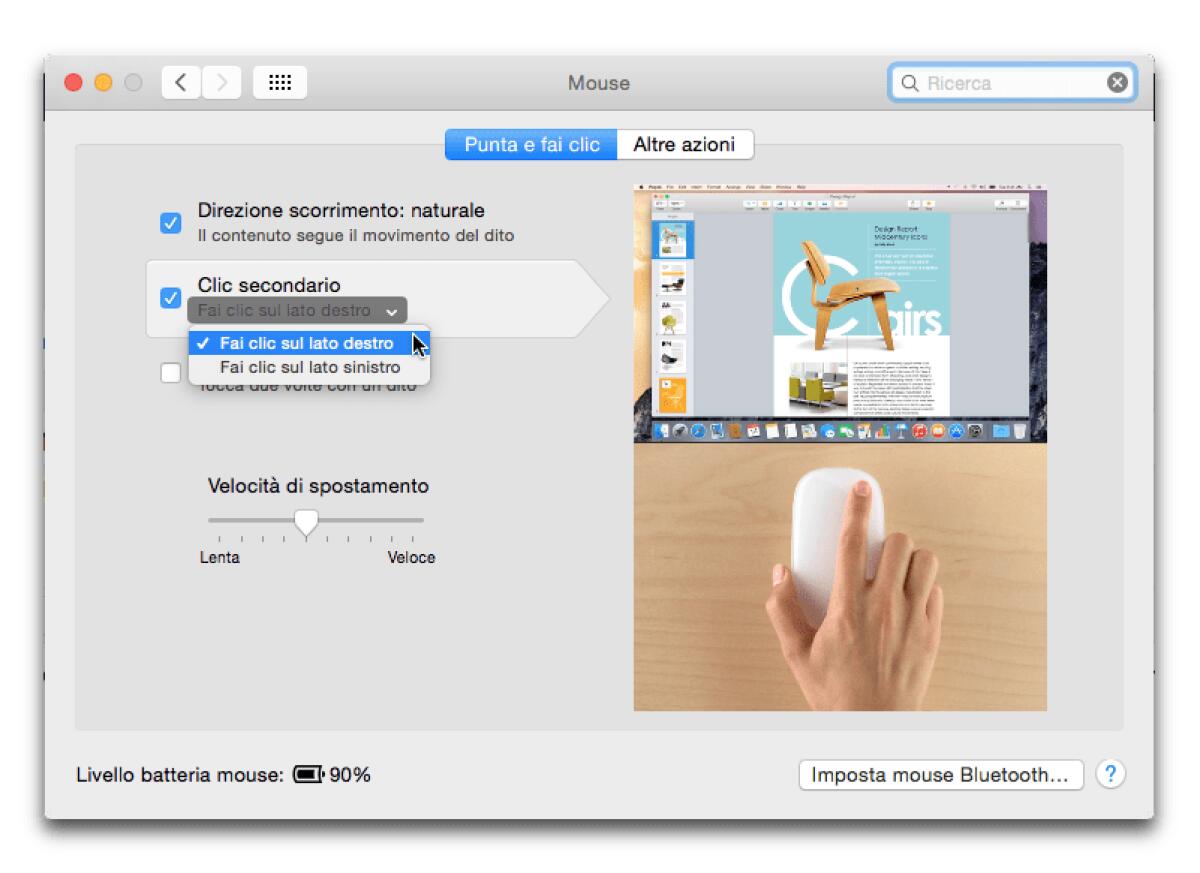Disable Direzione scorrimento: naturale

169,223
